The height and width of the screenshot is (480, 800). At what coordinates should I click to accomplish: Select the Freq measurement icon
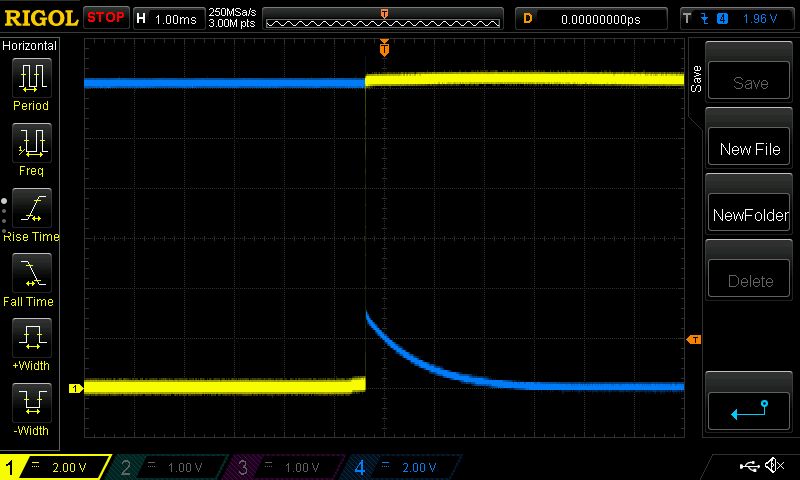click(32, 143)
